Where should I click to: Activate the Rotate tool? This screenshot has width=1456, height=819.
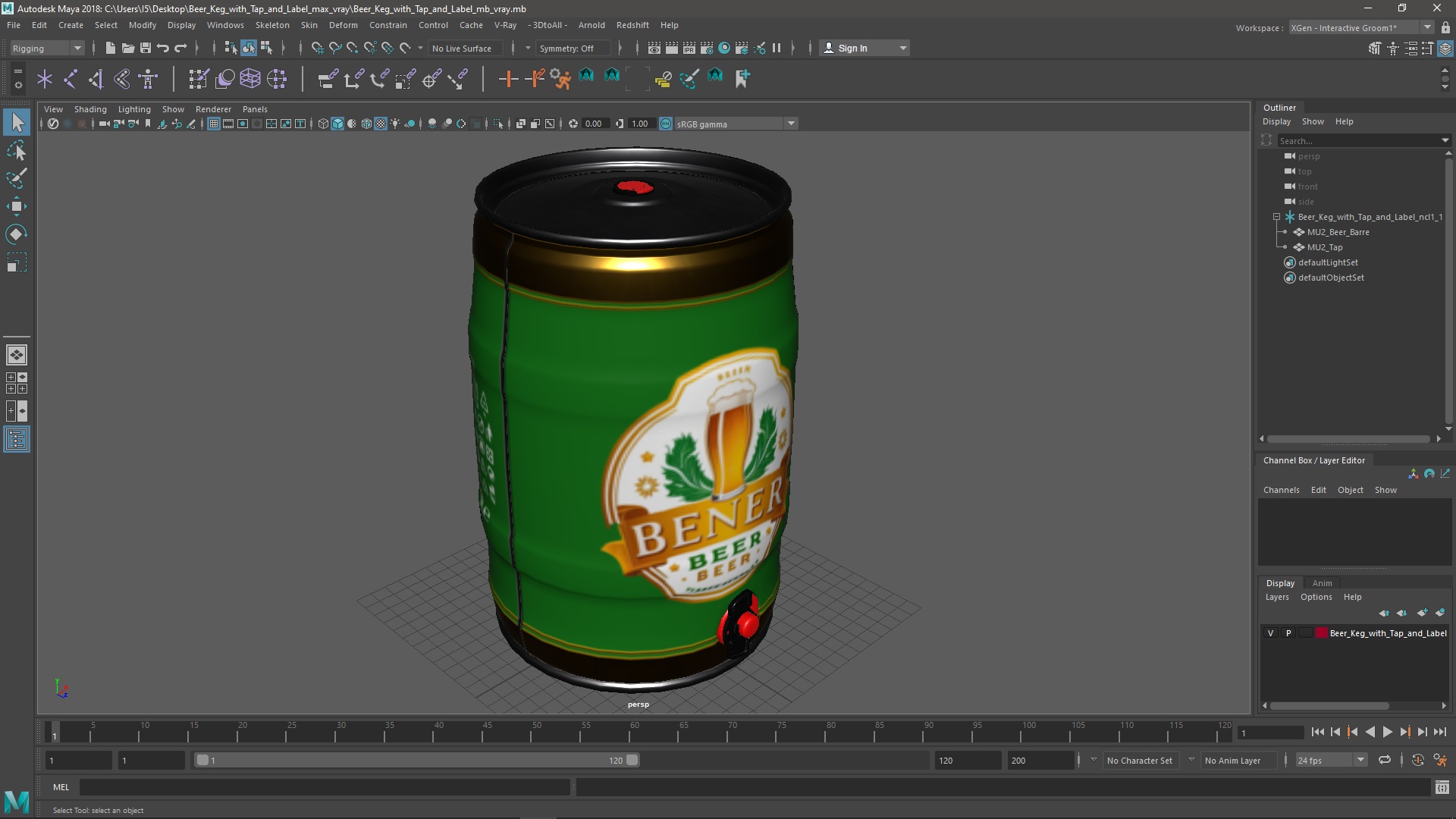coord(17,234)
